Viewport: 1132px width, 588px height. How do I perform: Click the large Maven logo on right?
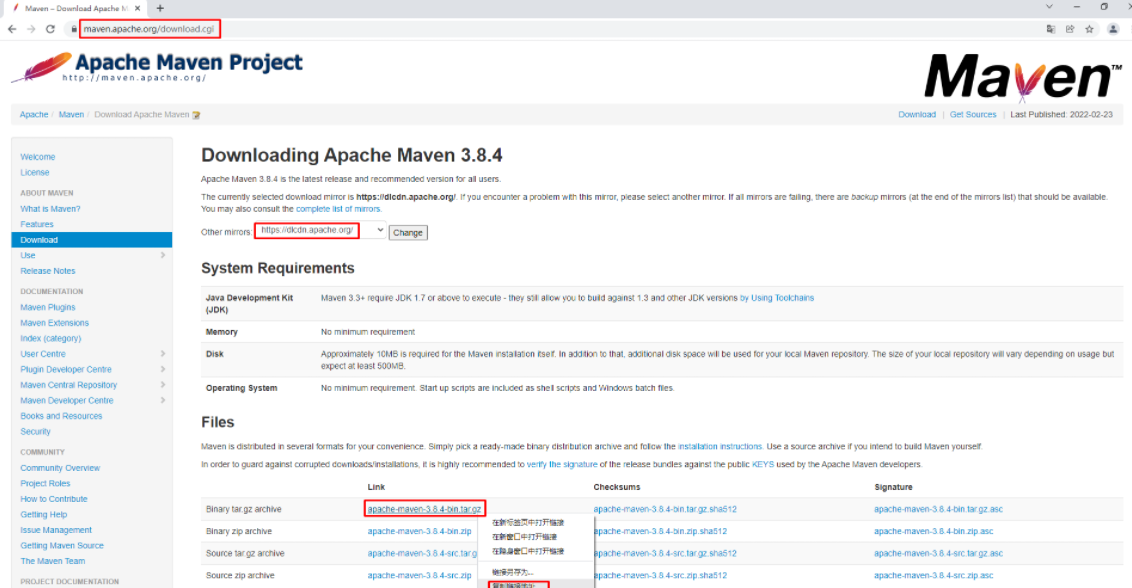click(x=1023, y=77)
